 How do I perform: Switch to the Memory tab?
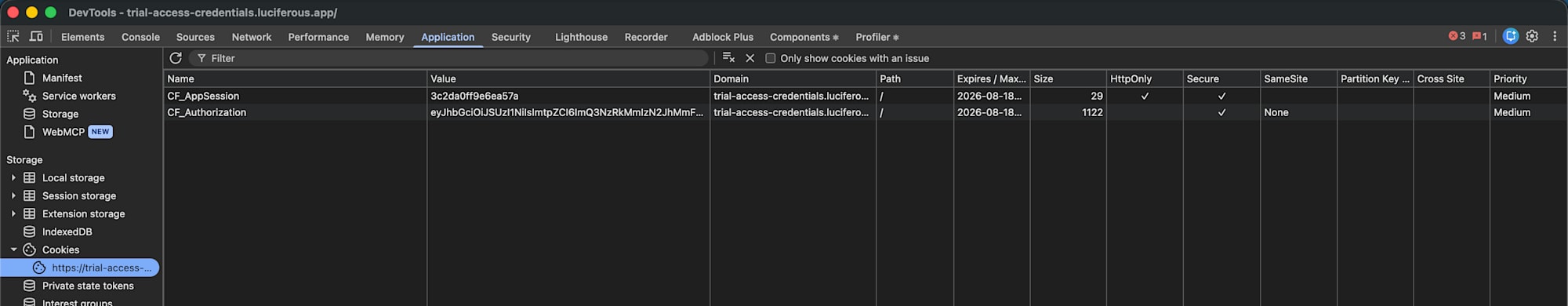tap(385, 37)
